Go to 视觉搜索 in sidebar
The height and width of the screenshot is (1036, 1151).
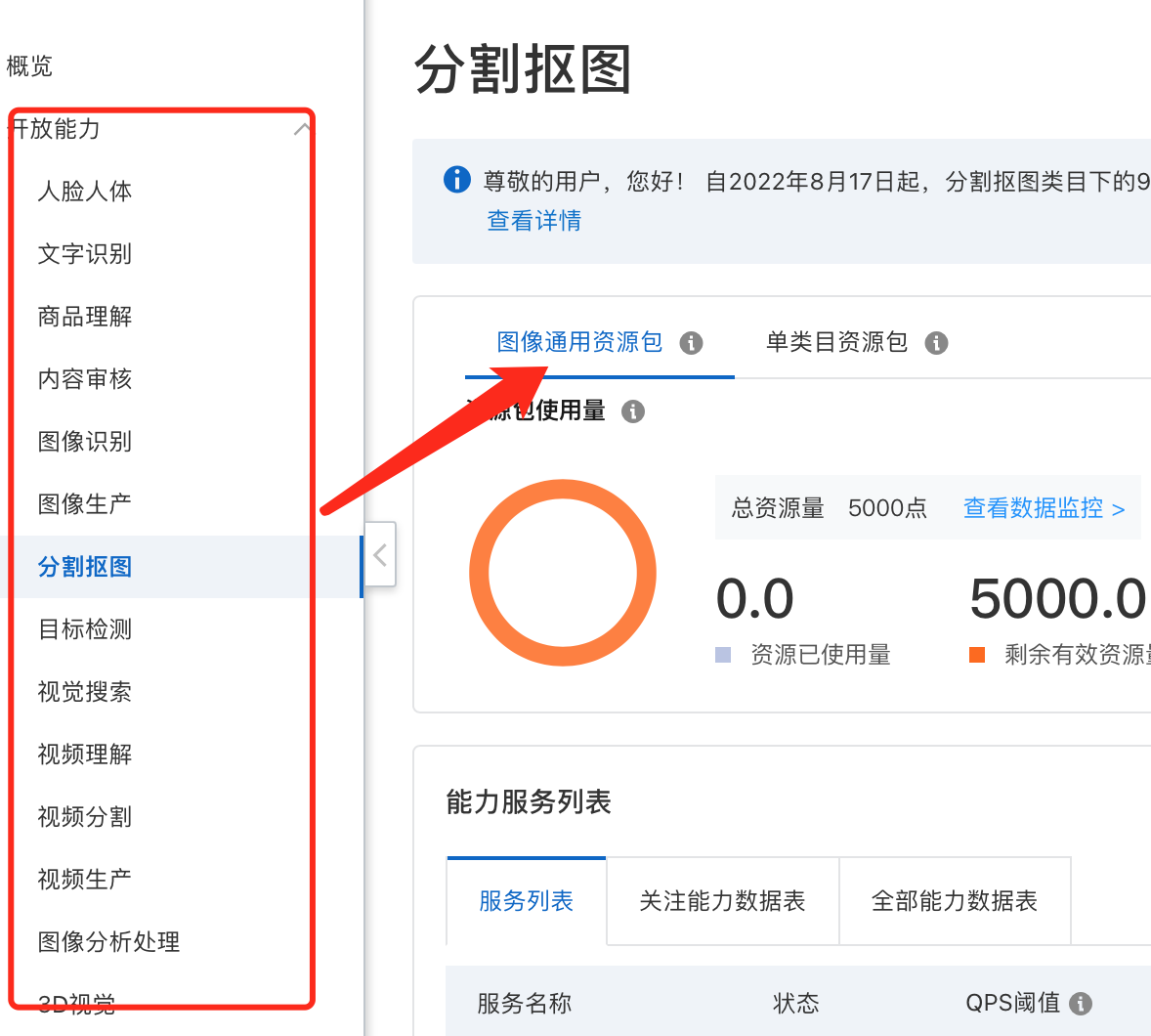coord(84,692)
